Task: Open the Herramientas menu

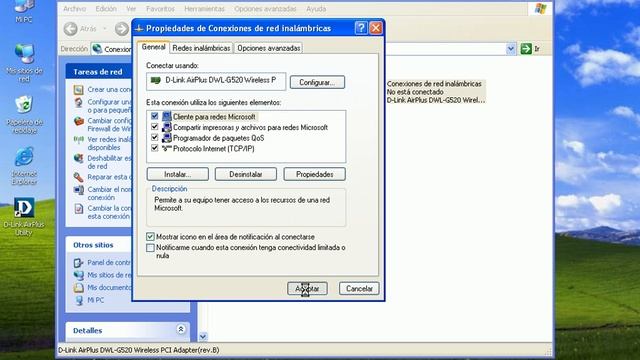Action: (204, 9)
